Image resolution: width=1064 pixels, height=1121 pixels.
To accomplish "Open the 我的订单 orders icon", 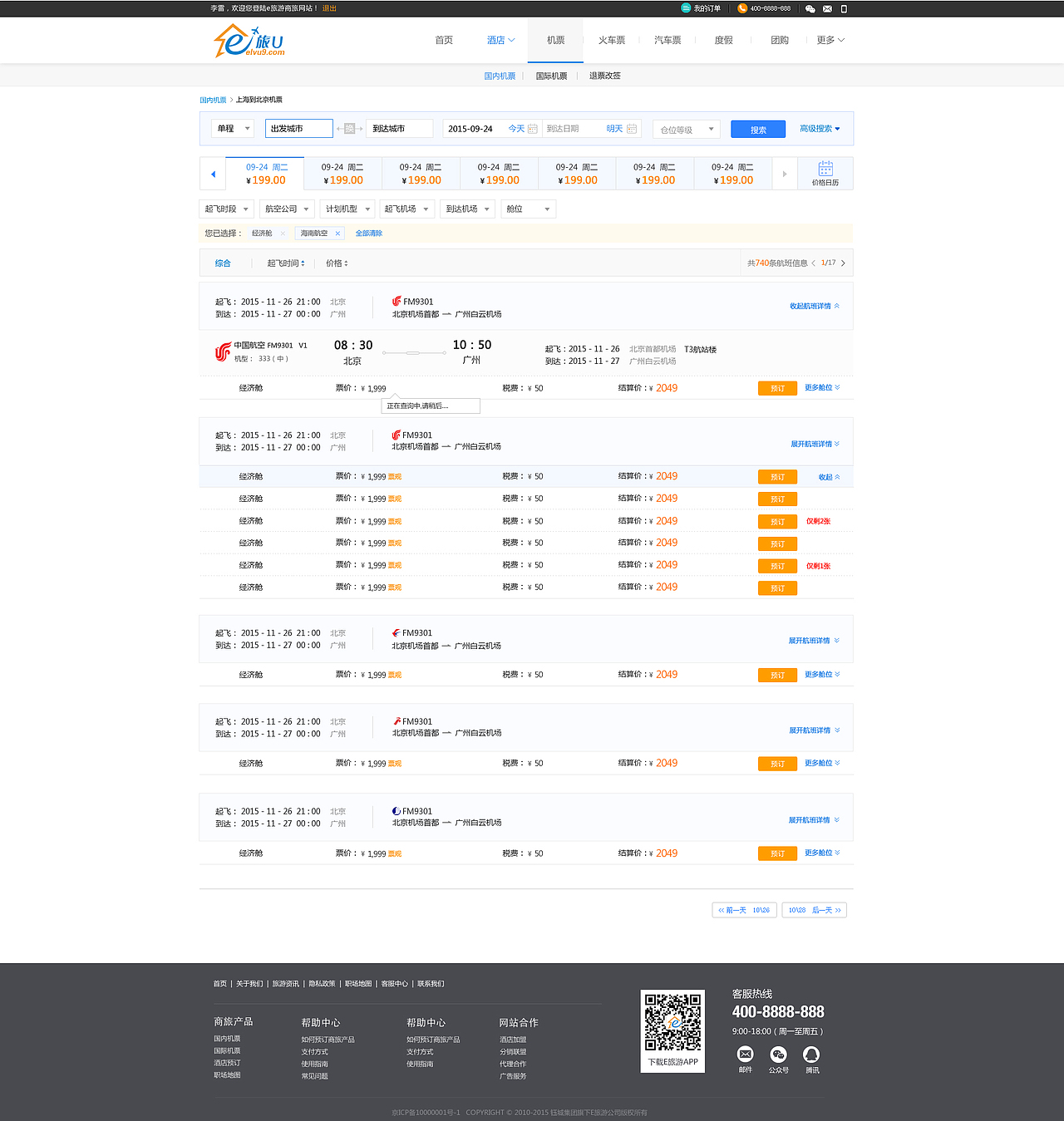I will (x=686, y=8).
